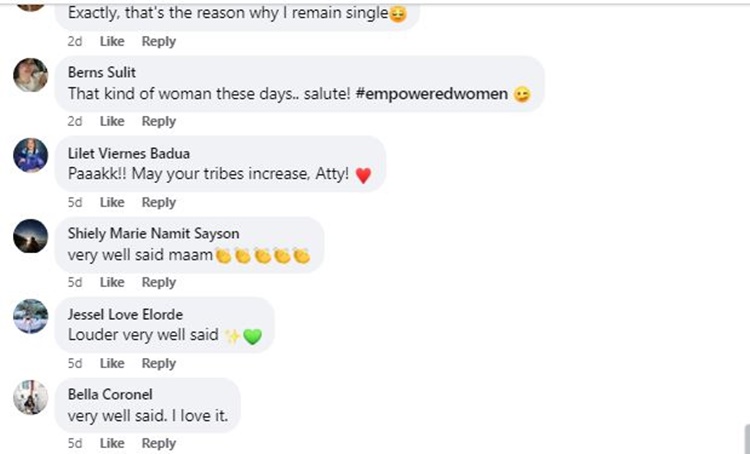Open Bella Coronel's profile picture

pyautogui.click(x=30, y=397)
